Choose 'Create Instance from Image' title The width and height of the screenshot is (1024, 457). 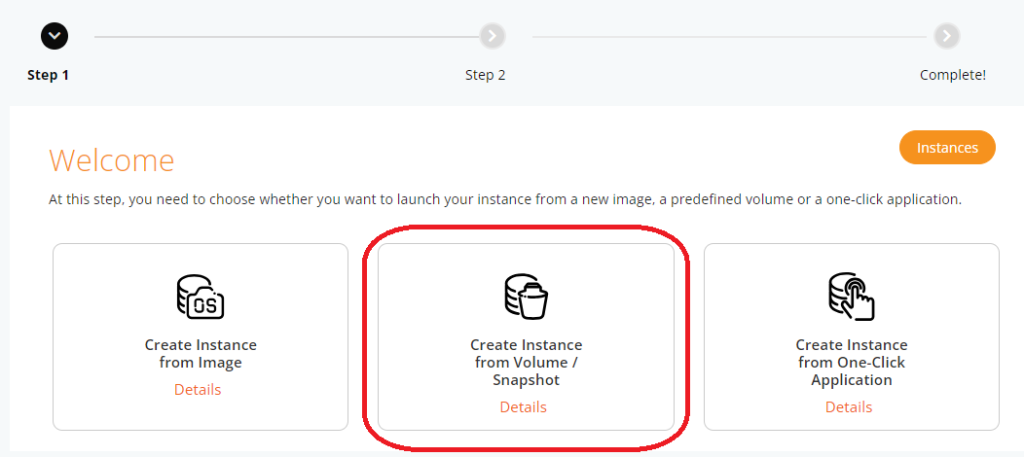coord(200,353)
